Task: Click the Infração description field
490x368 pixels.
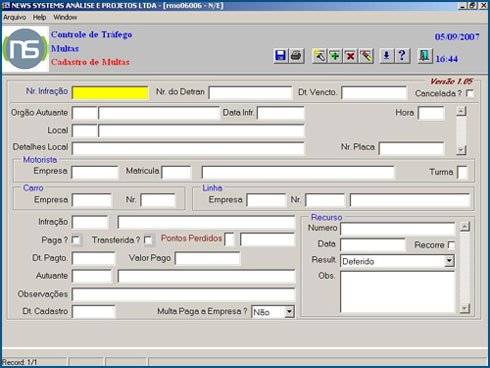Action: pos(206,222)
